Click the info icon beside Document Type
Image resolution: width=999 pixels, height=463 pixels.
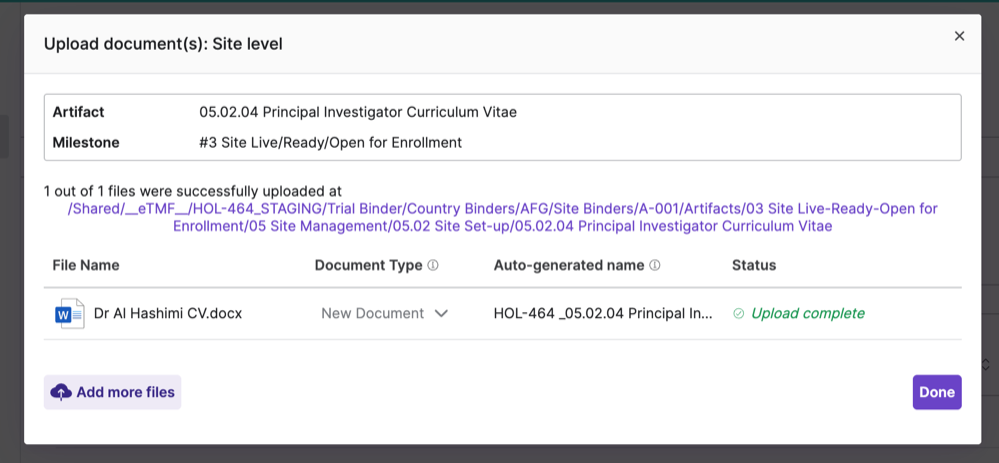point(433,266)
